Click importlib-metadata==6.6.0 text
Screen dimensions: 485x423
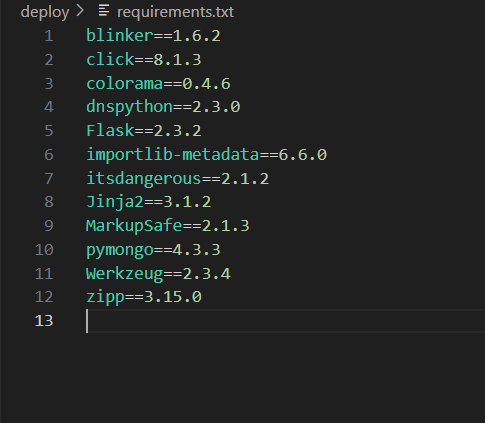click(206, 155)
